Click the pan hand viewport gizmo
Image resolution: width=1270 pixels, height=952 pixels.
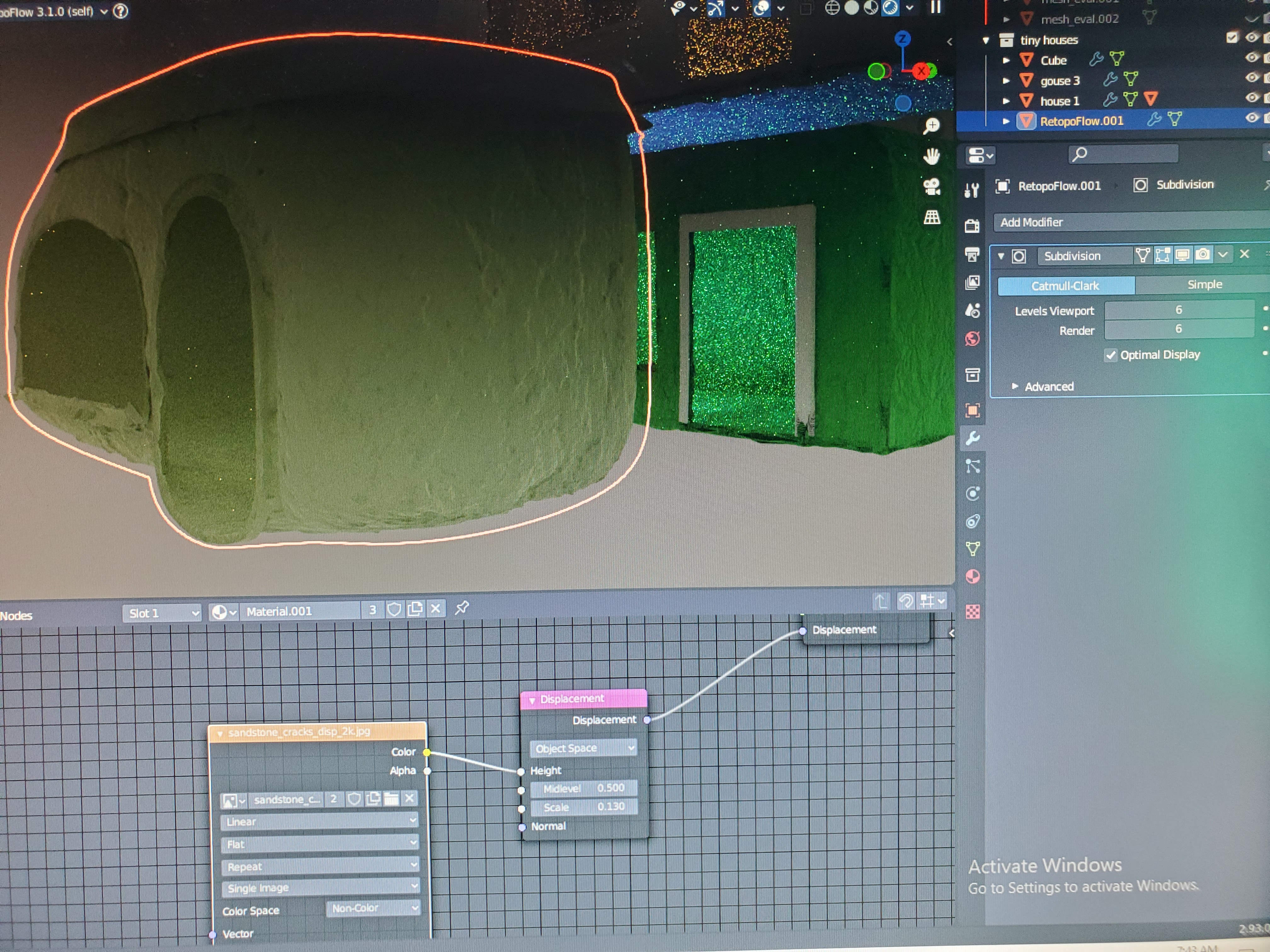[x=931, y=156]
